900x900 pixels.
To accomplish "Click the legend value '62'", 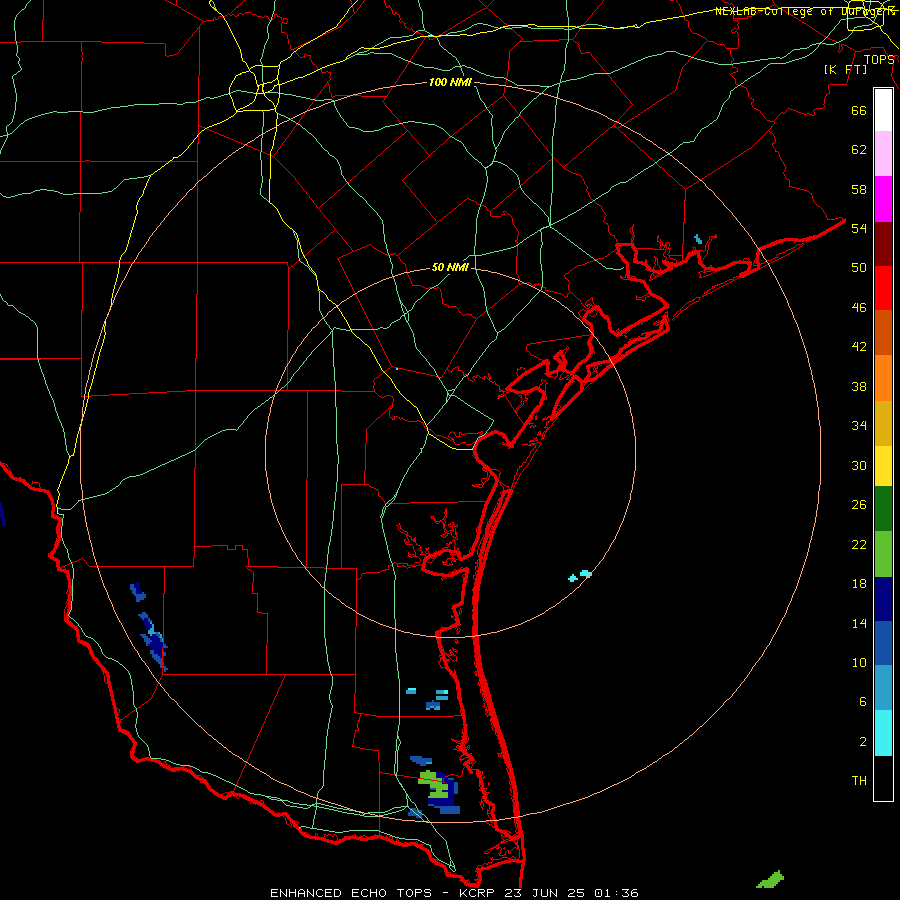I will point(859,150).
